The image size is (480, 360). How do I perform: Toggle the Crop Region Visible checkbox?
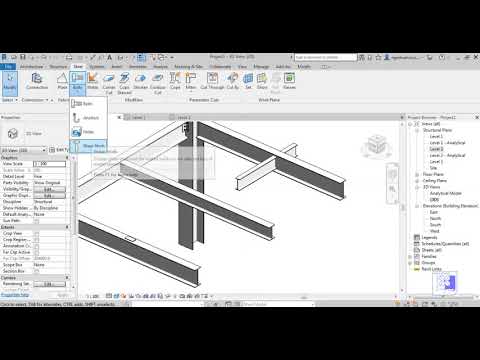36,240
